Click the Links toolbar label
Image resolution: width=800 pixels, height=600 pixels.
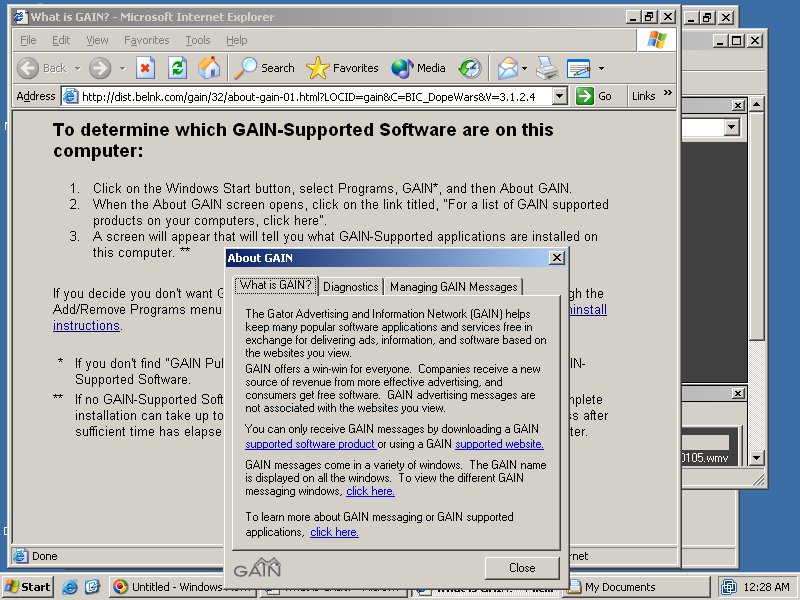pyautogui.click(x=643, y=96)
